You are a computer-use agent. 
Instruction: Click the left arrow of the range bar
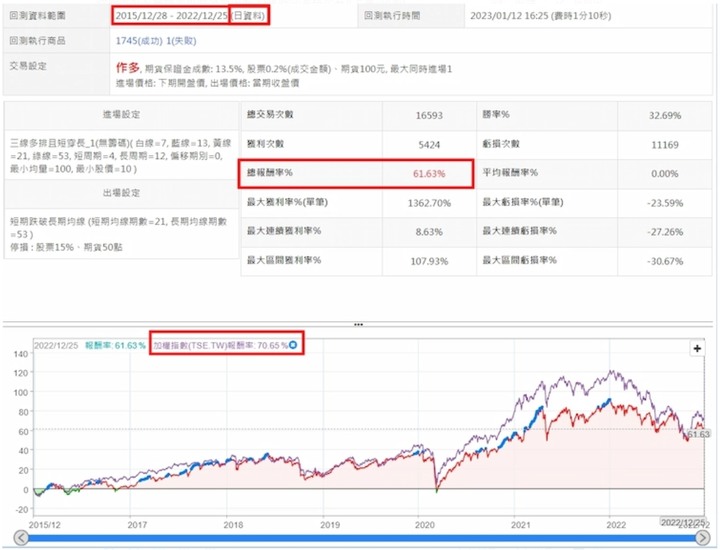click(x=22, y=538)
